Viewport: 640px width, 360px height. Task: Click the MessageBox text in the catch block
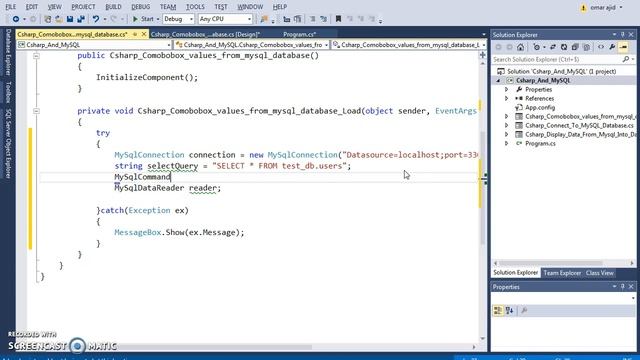click(x=138, y=233)
